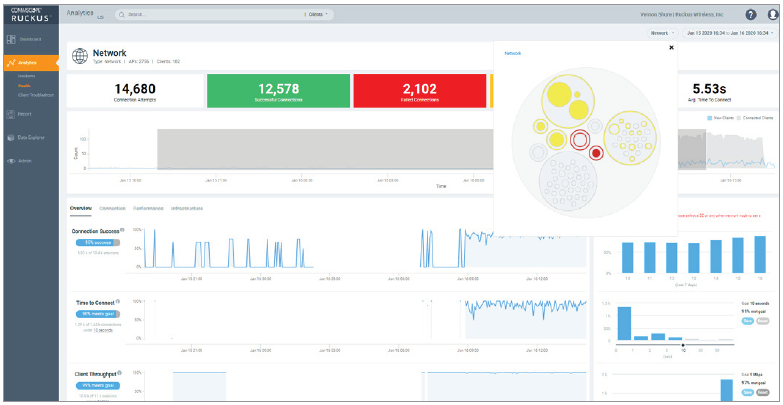Image resolution: width=783 pixels, height=405 pixels.
Task: Click the help question mark icon
Action: click(x=751, y=15)
